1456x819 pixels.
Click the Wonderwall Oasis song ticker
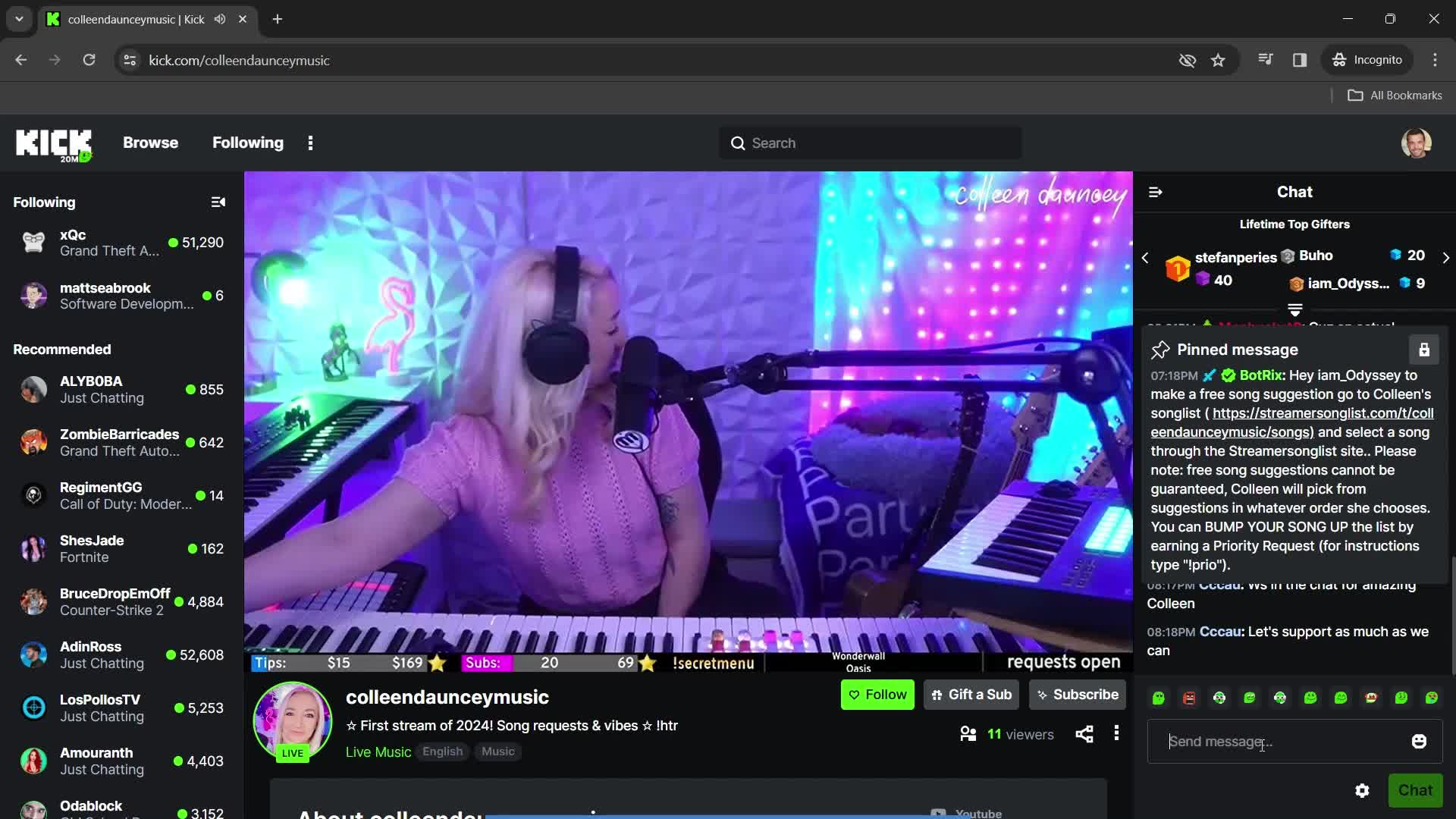pyautogui.click(x=856, y=661)
